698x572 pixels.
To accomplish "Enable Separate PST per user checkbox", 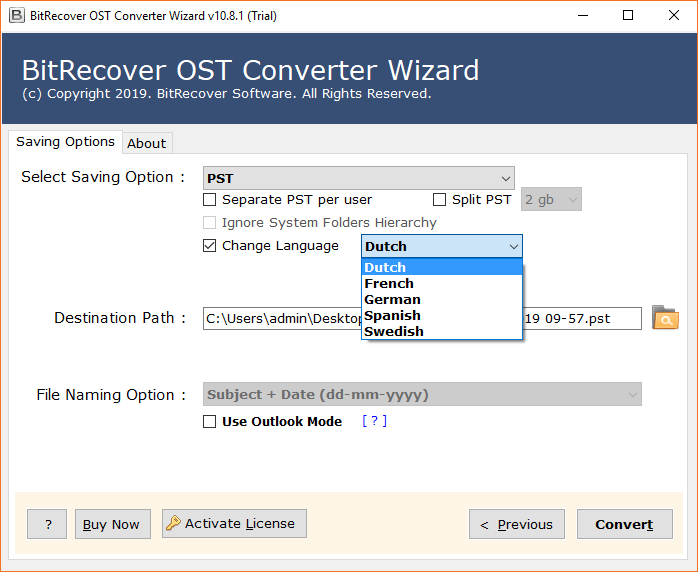I will (209, 199).
